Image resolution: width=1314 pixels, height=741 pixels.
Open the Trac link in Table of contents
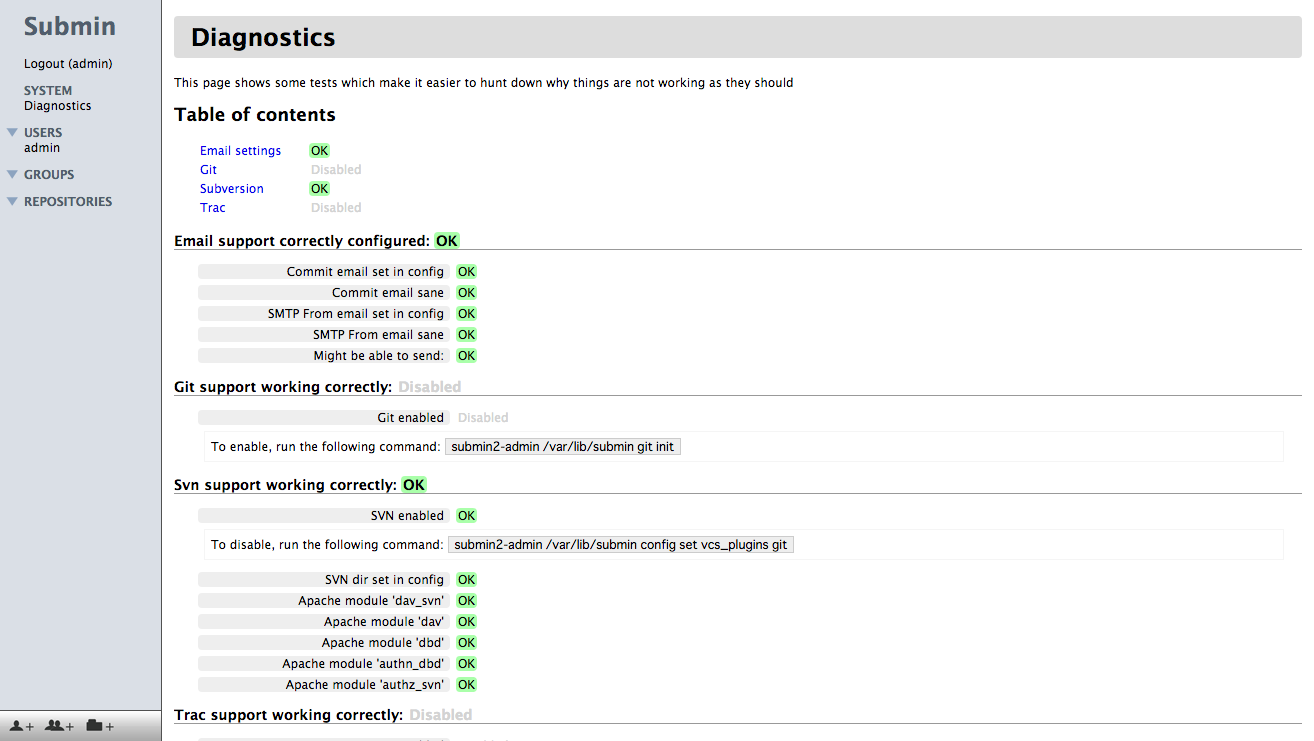(x=212, y=207)
